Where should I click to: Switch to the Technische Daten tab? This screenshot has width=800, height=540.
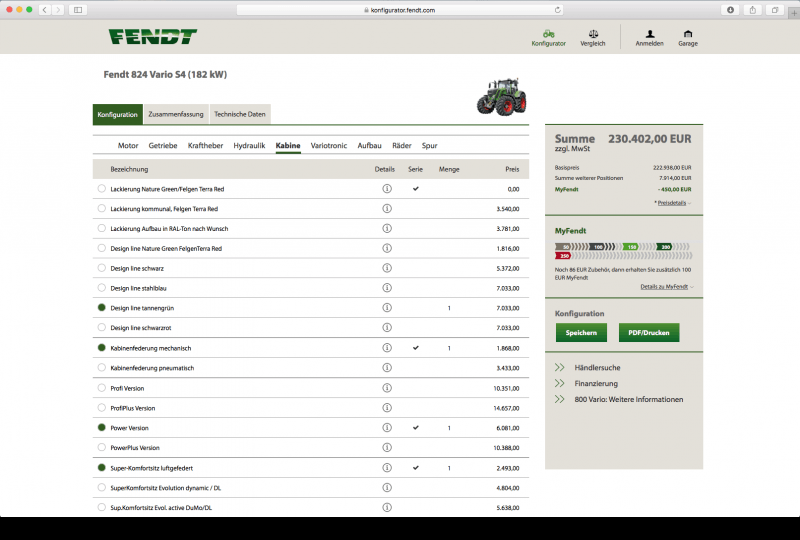[x=240, y=114]
